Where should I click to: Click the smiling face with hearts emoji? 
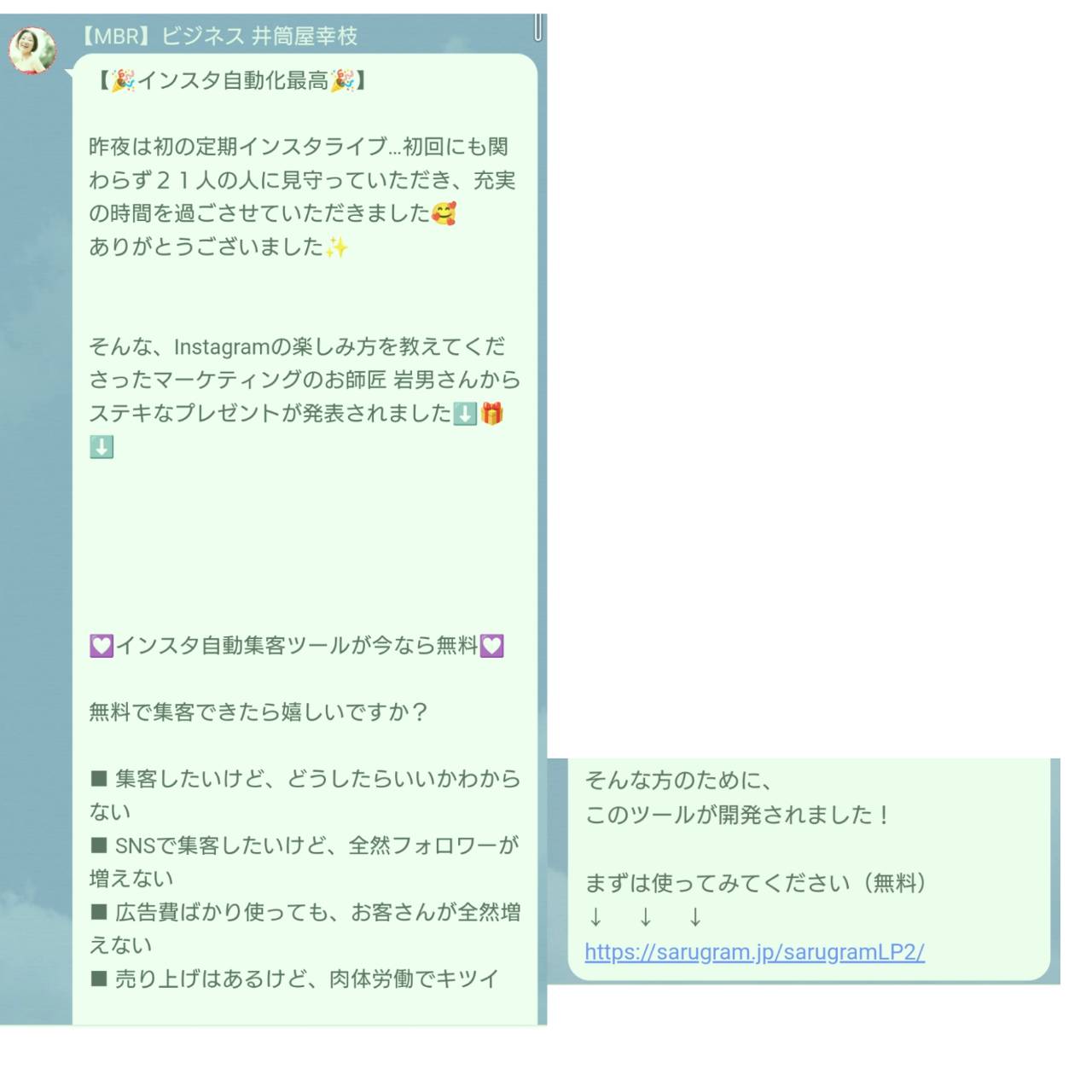(x=444, y=213)
